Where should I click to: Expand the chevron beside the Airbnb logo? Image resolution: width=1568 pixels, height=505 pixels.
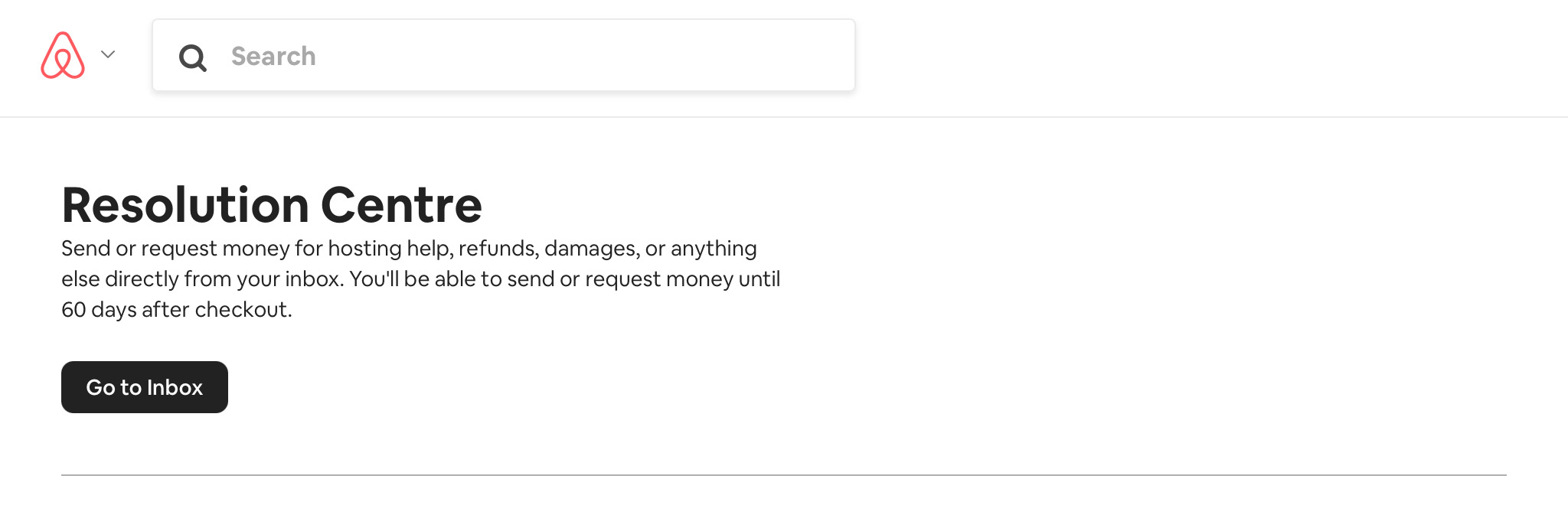click(108, 54)
